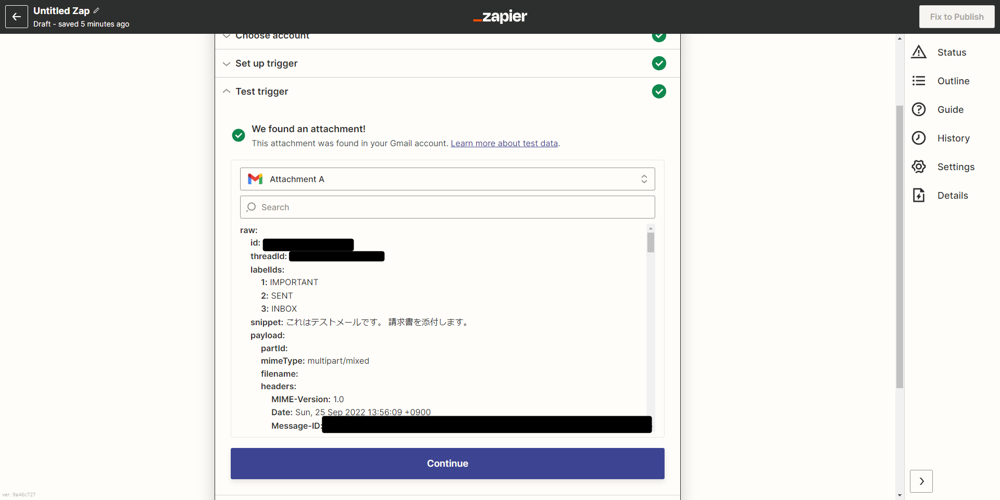Open the Status warning icon
This screenshot has height=500, width=1000.
(x=918, y=52)
